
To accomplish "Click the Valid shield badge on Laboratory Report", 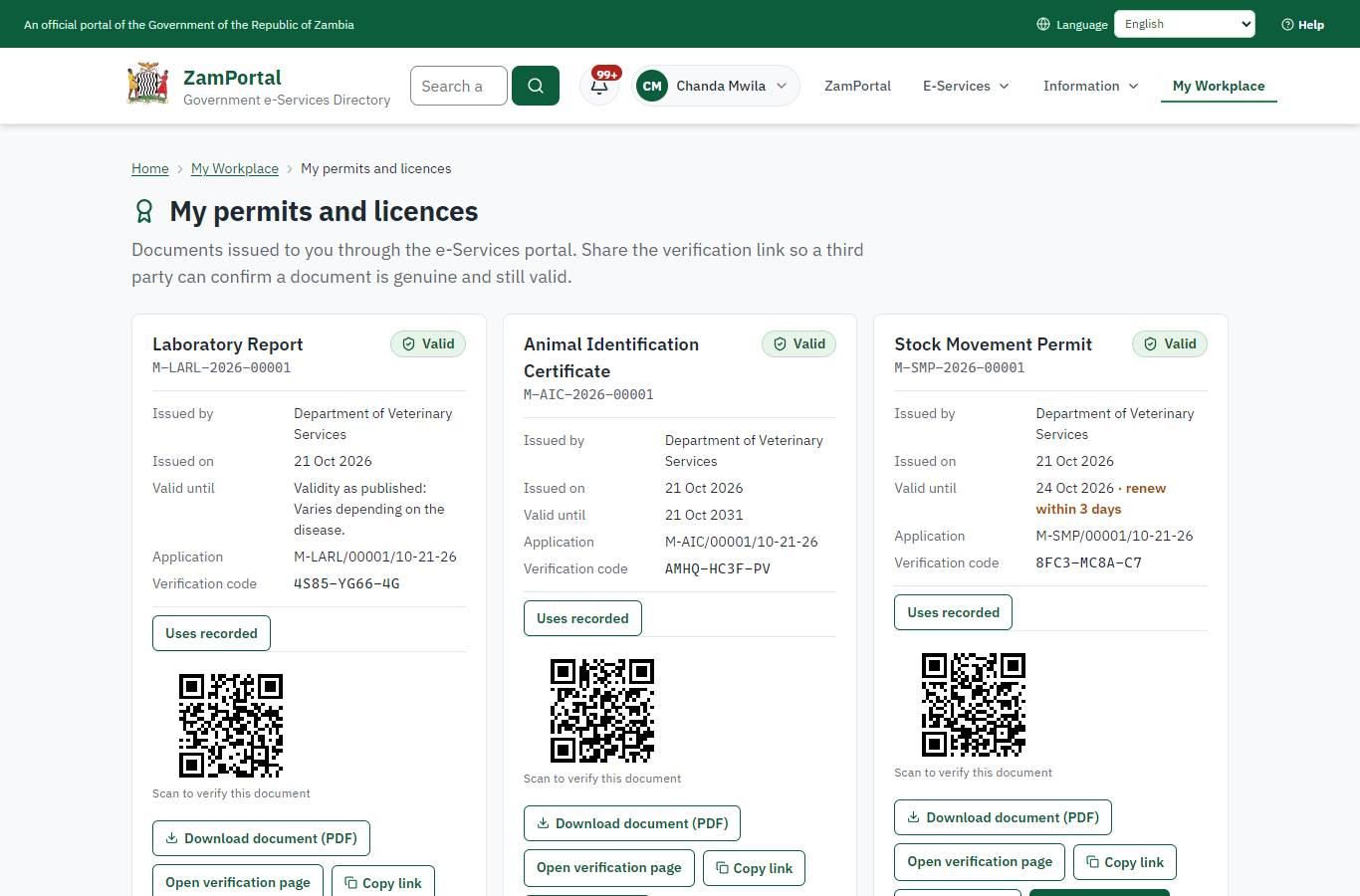I will (x=428, y=344).
